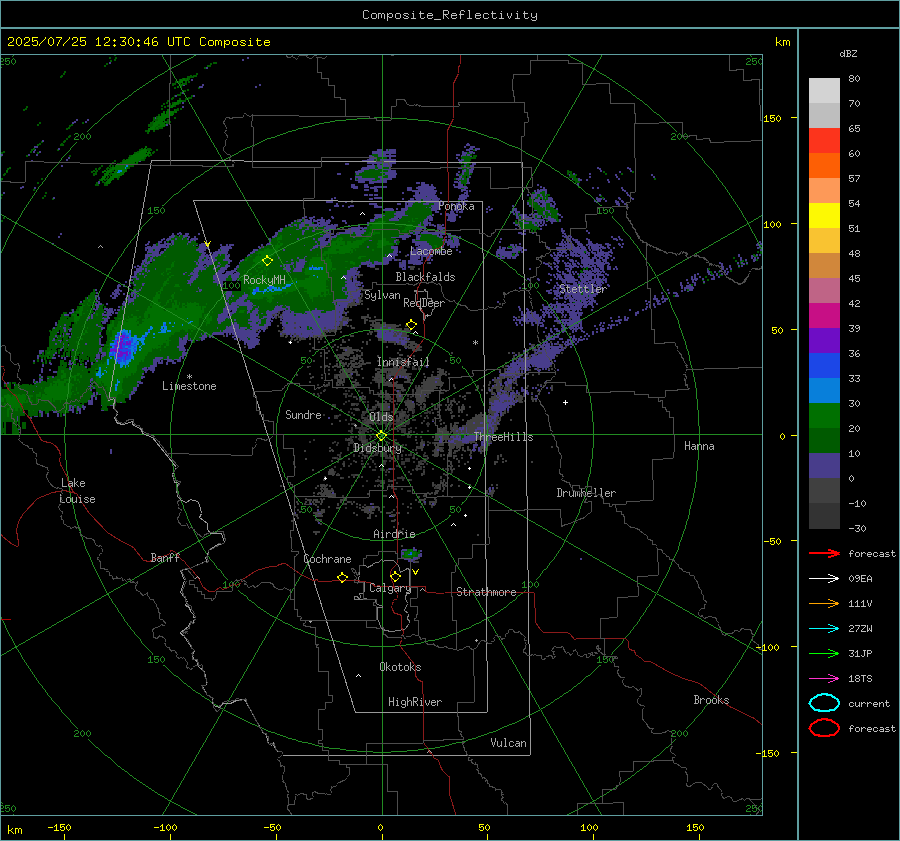Click the Vulcan label
The width and height of the screenshot is (900, 841).
click(x=509, y=743)
